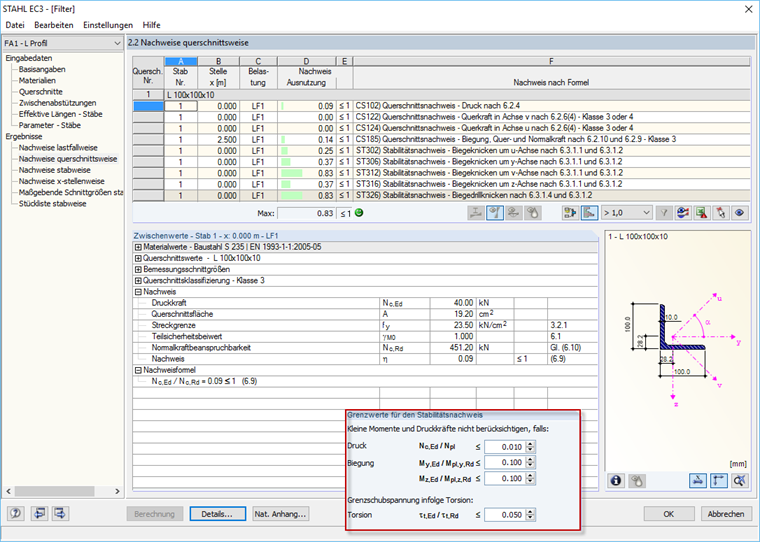This screenshot has width=760, height=542.
Task: Open the Datei menu
Action: pyautogui.click(x=15, y=25)
